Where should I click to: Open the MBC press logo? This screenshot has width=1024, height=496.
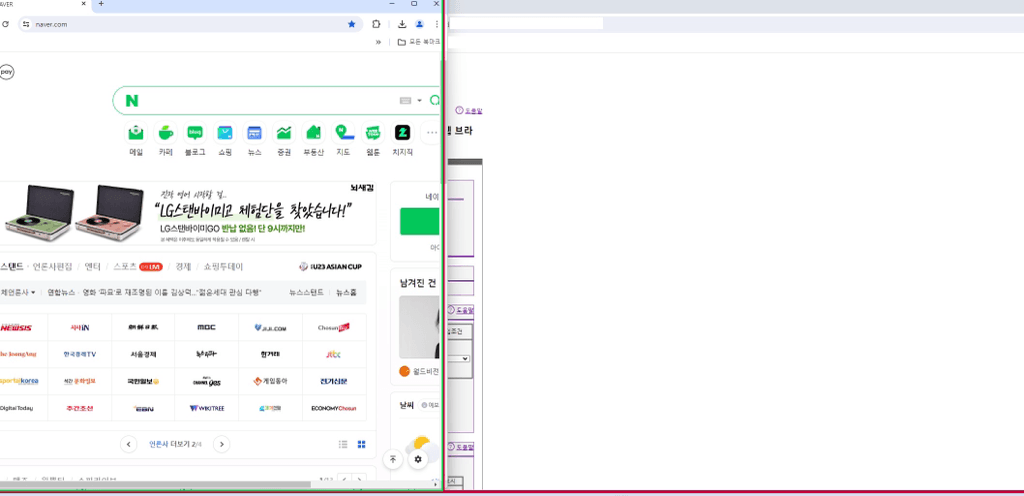tap(206, 328)
